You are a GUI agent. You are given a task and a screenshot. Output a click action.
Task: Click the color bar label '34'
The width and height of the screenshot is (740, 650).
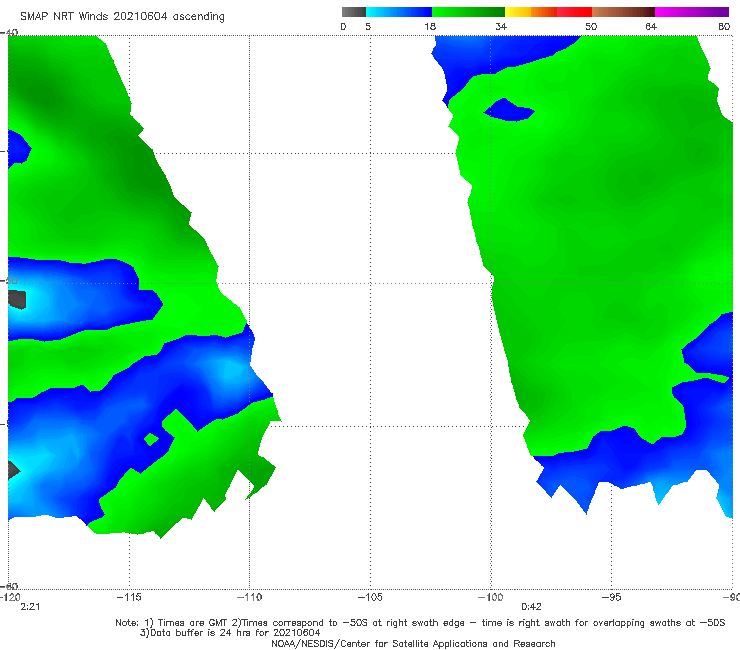[501, 26]
